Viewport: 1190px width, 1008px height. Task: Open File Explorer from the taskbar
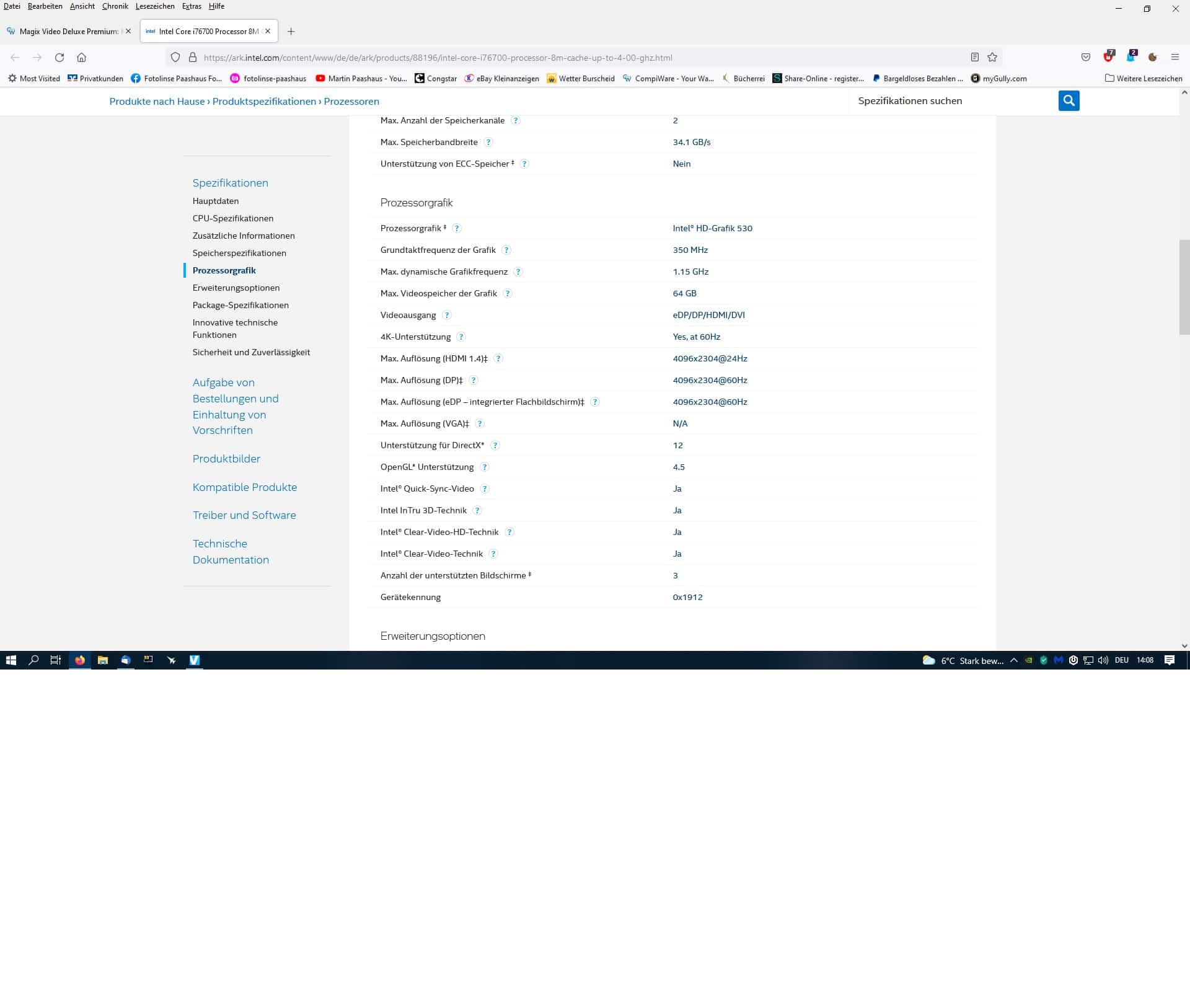(103, 660)
